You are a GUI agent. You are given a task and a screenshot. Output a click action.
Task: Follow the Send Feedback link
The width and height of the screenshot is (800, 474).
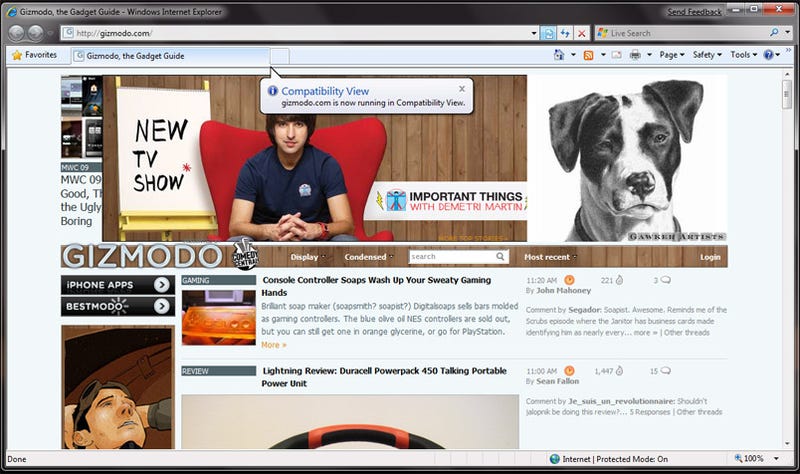click(694, 12)
